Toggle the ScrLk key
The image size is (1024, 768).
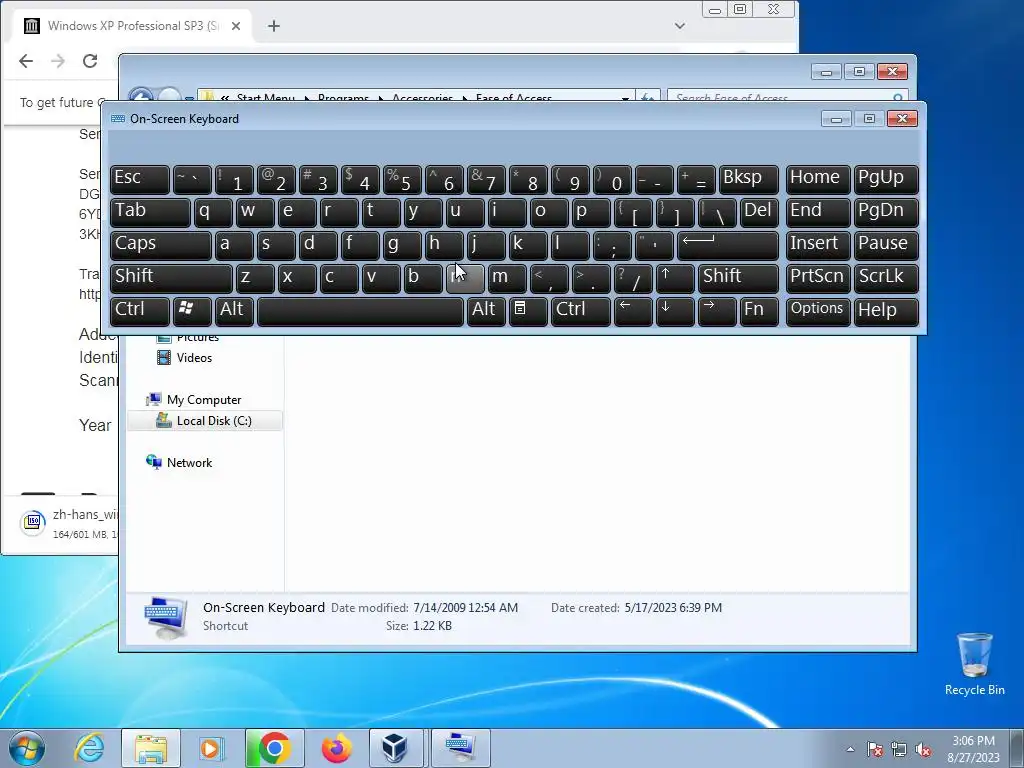[x=886, y=278]
